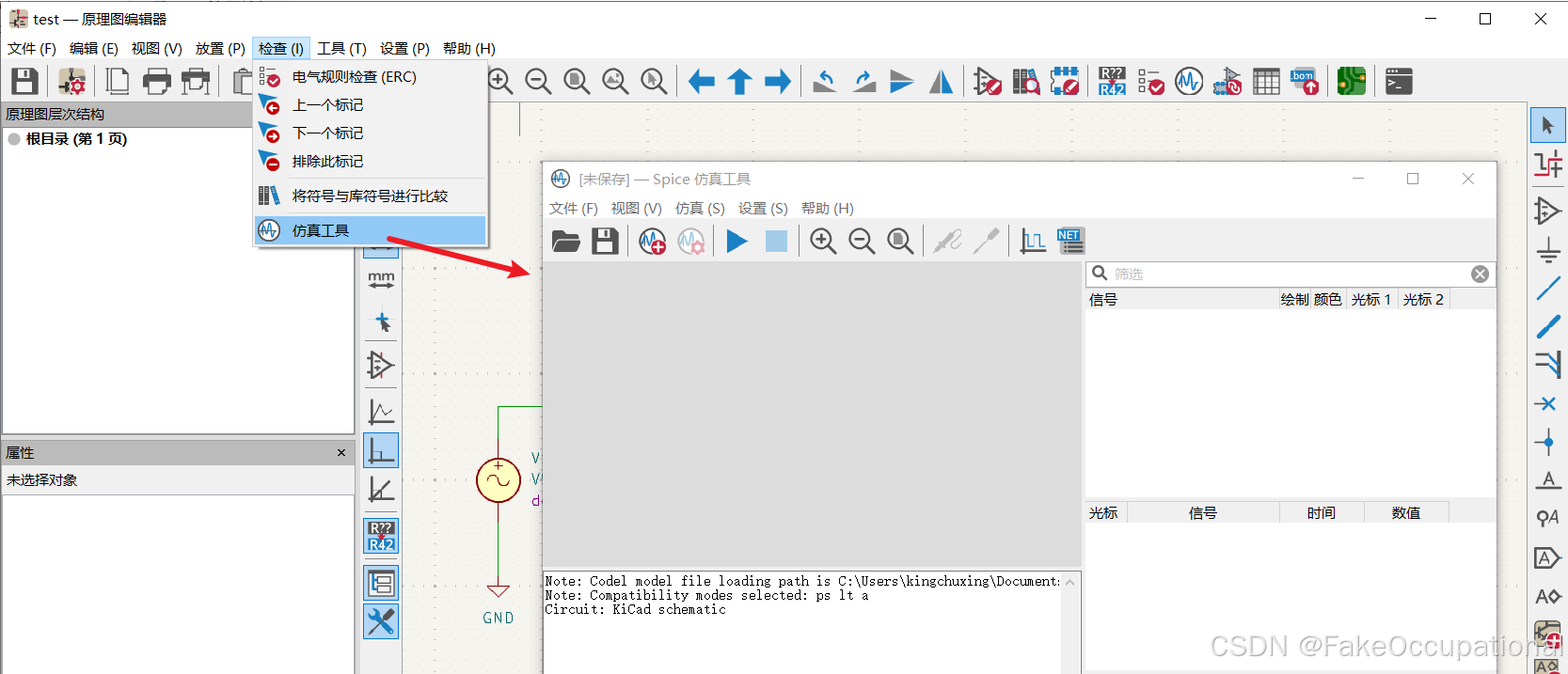Toggle millimeters units on left toolbar
The image size is (1568, 674).
381,281
